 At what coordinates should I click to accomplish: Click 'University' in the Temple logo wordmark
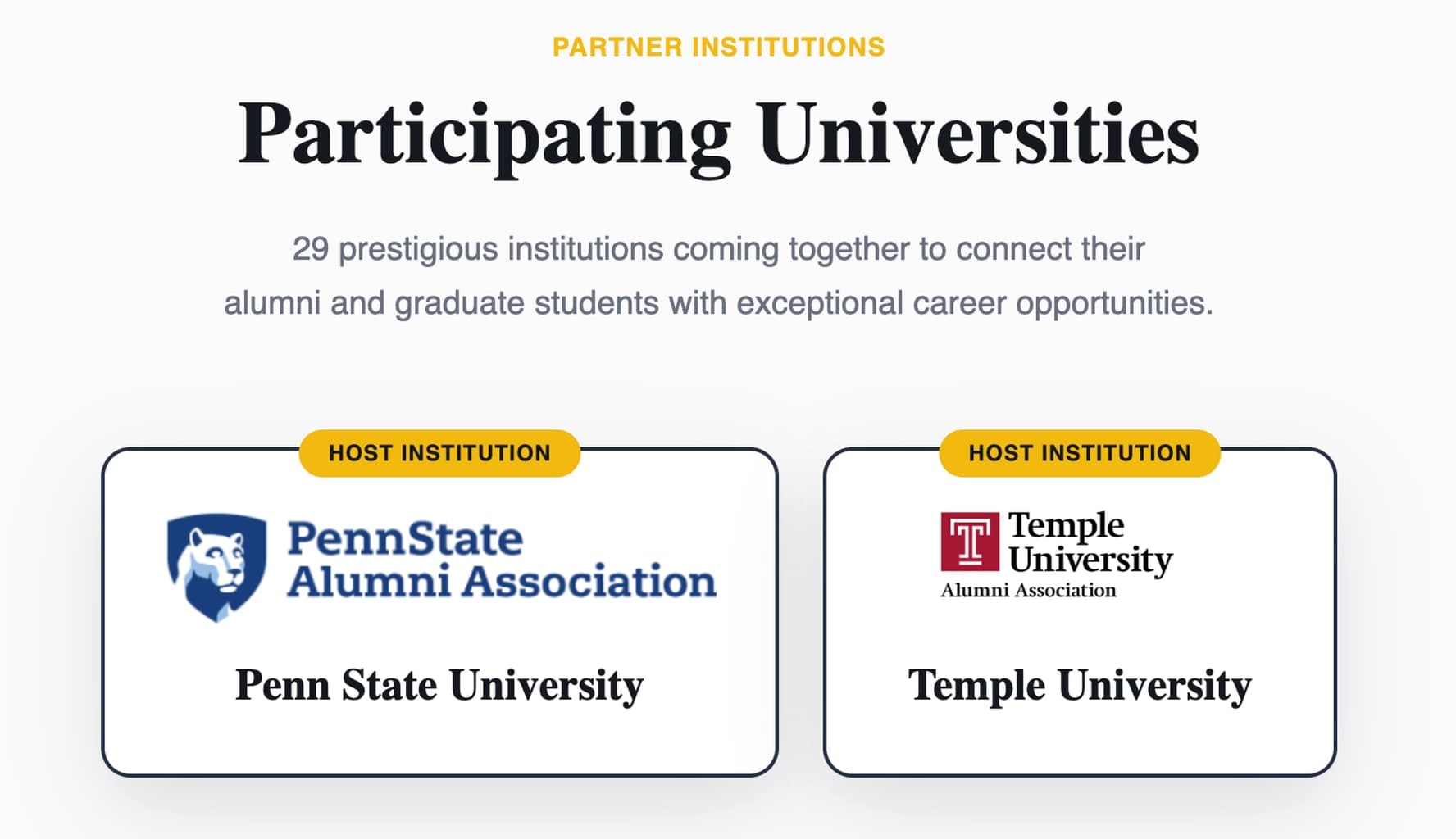pos(1090,560)
